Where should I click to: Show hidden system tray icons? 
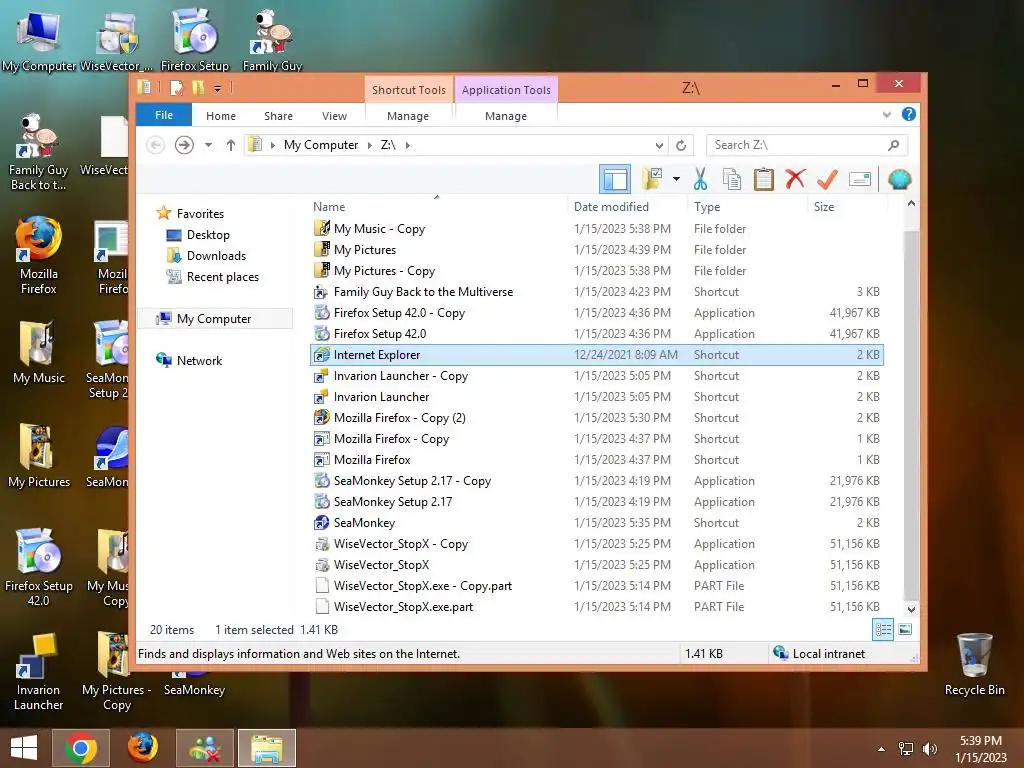click(882, 749)
